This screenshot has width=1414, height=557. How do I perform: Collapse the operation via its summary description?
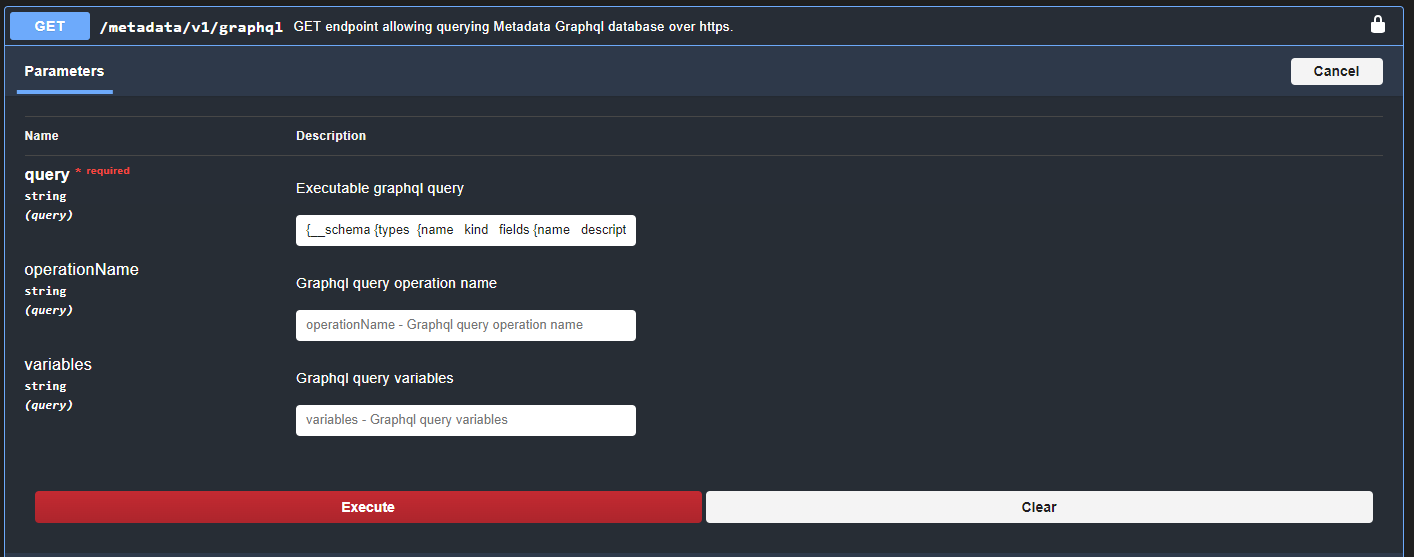point(513,27)
